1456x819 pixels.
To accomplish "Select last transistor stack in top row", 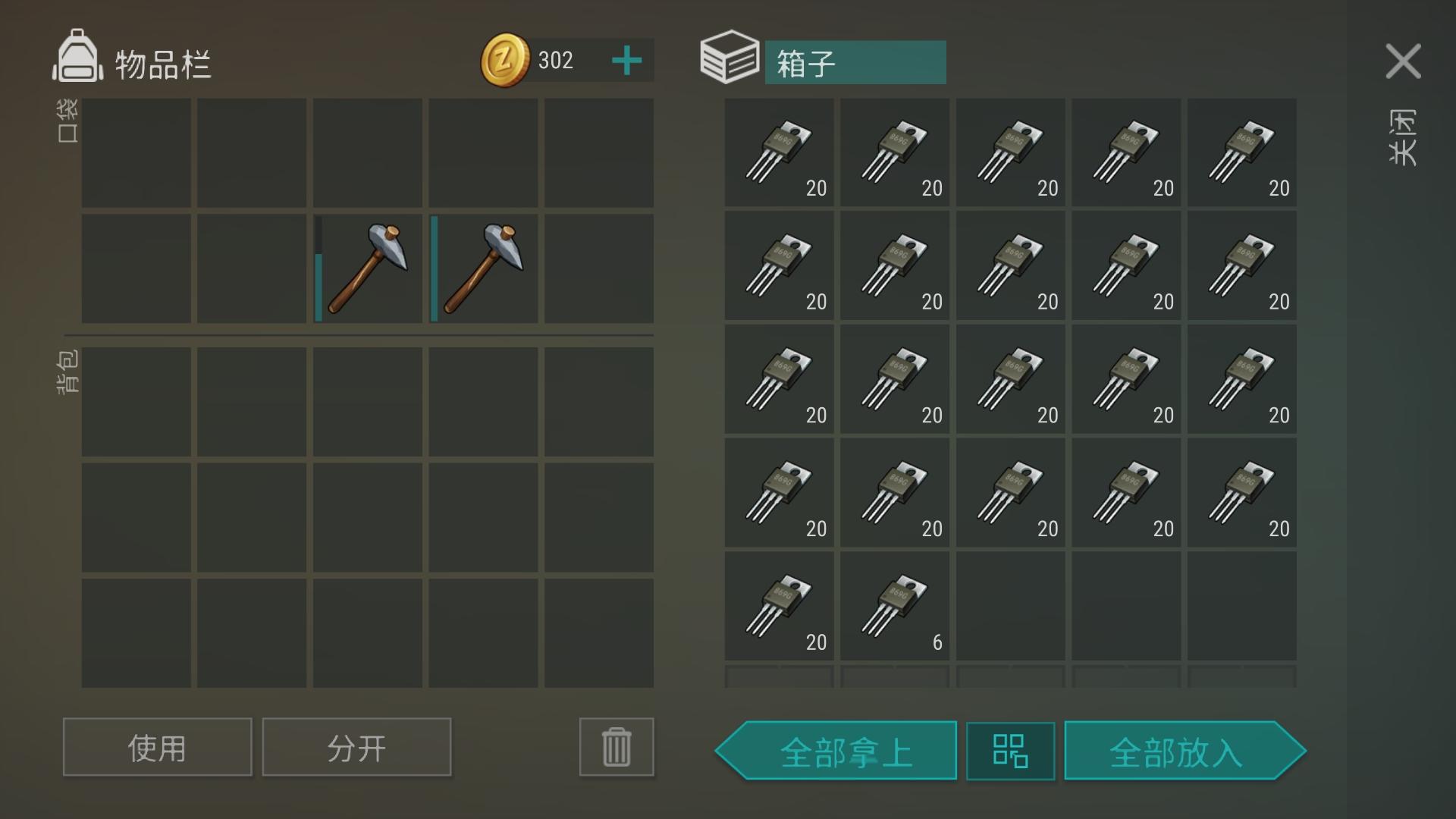I will pos(1242,152).
